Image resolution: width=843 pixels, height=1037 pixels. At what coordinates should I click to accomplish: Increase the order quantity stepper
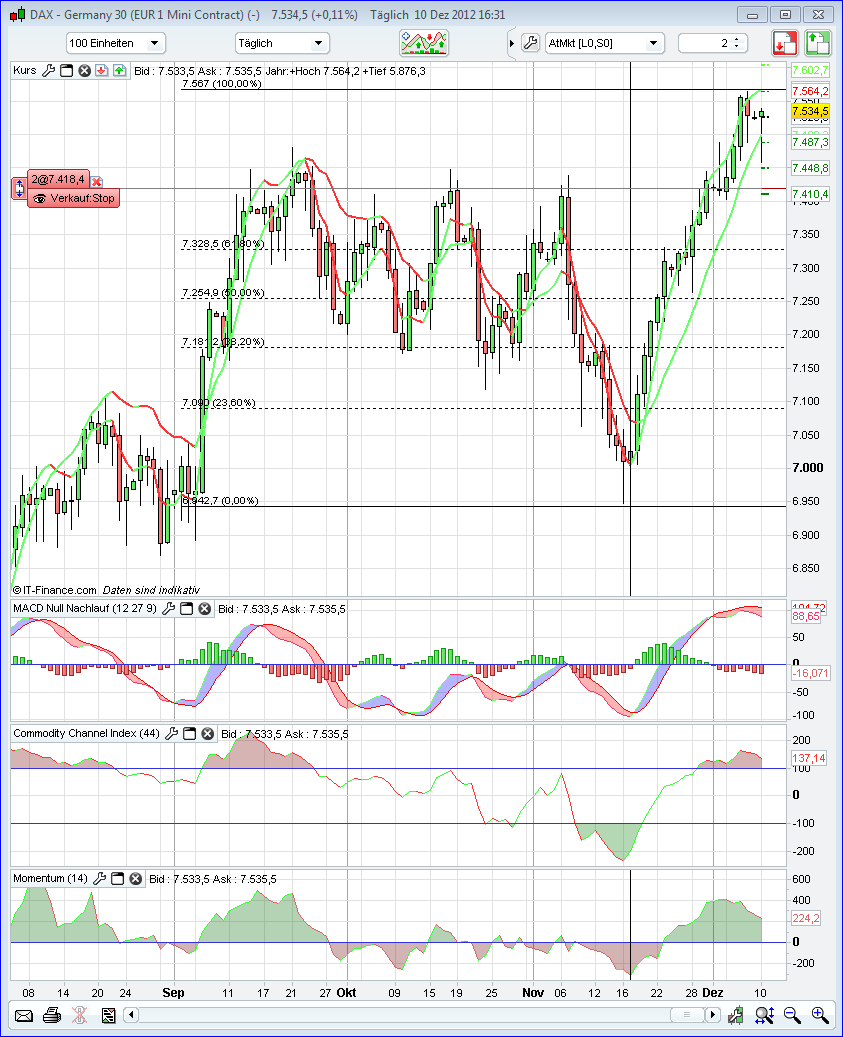[x=737, y=39]
